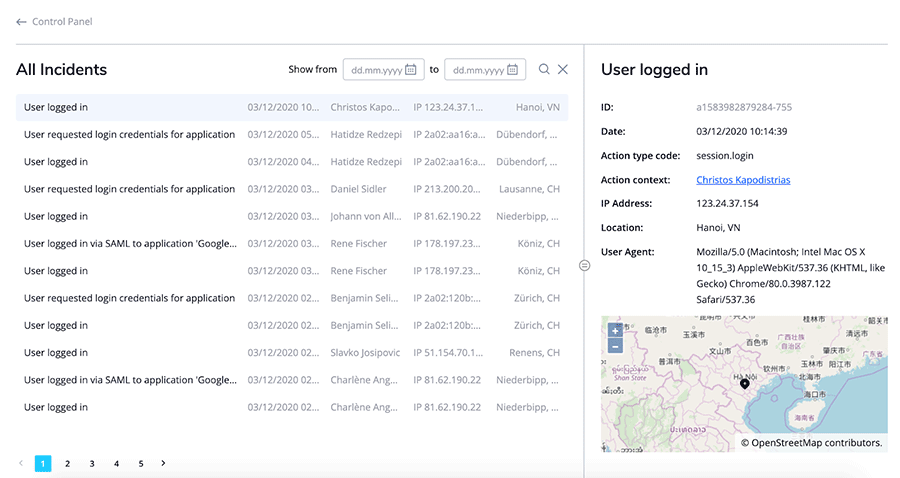Clear filter with the X icon

tap(563, 69)
